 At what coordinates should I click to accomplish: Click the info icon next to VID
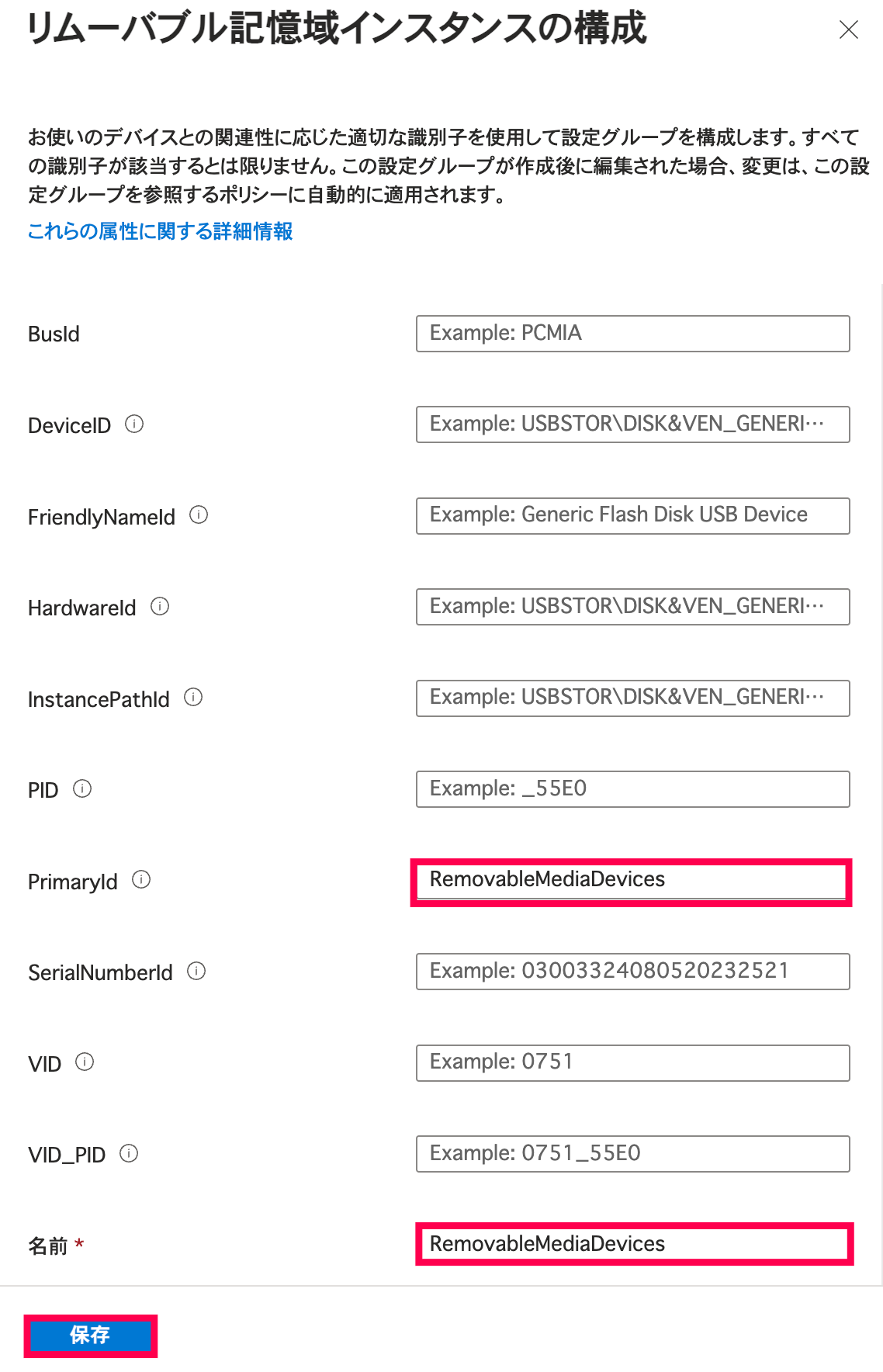pyautogui.click(x=85, y=1062)
